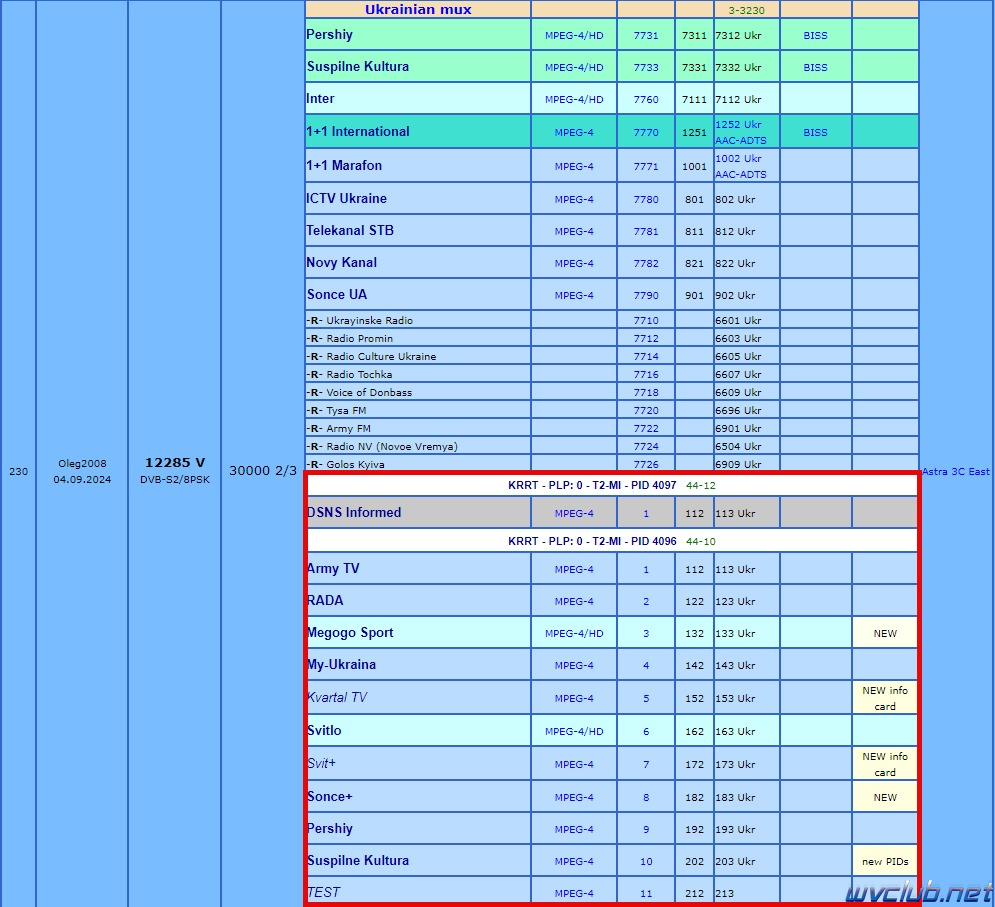
Task: Select the 1+1 Marafon channel row name
Action: (344, 166)
